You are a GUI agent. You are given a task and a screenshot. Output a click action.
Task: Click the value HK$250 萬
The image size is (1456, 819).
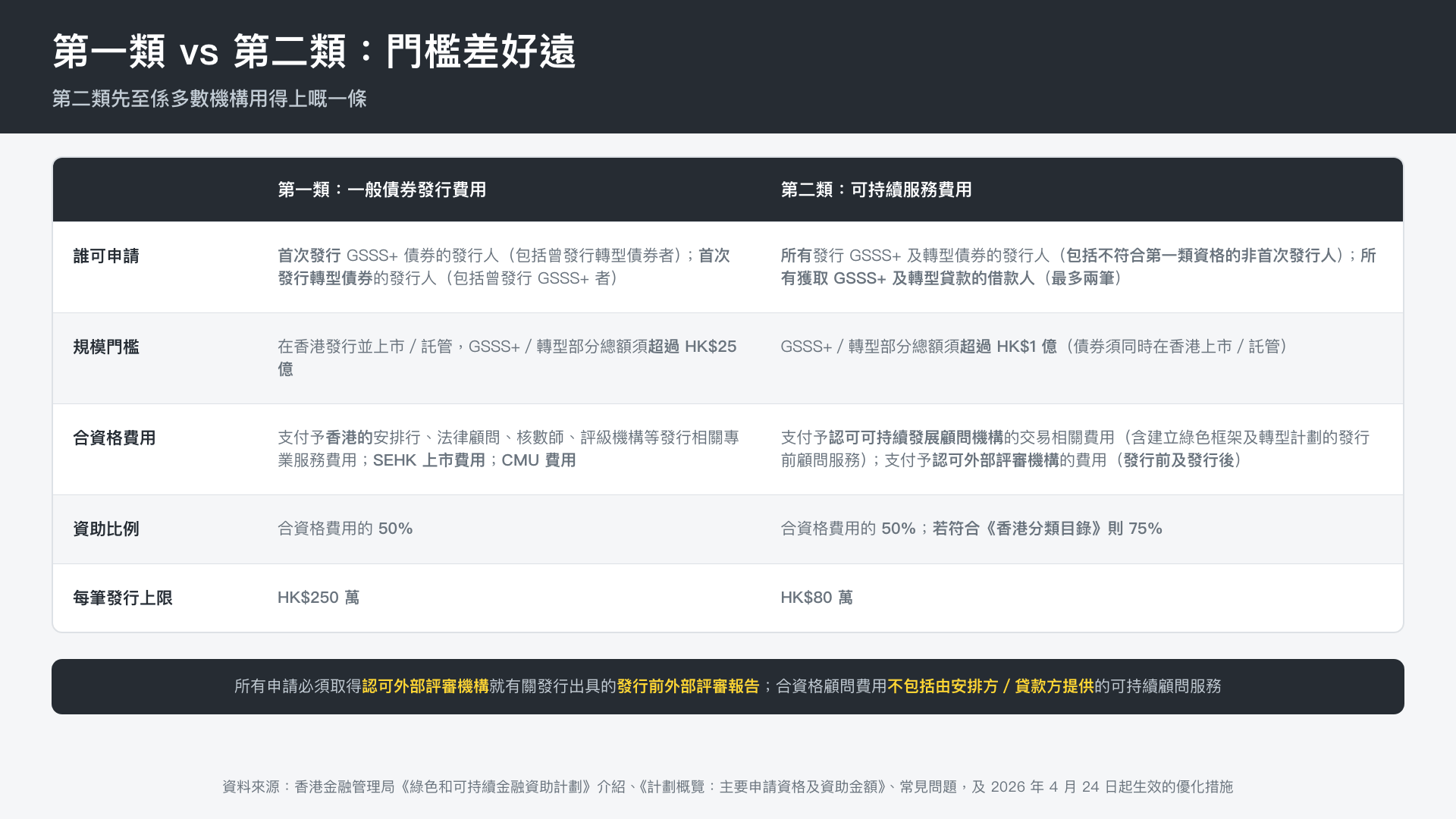(x=318, y=598)
